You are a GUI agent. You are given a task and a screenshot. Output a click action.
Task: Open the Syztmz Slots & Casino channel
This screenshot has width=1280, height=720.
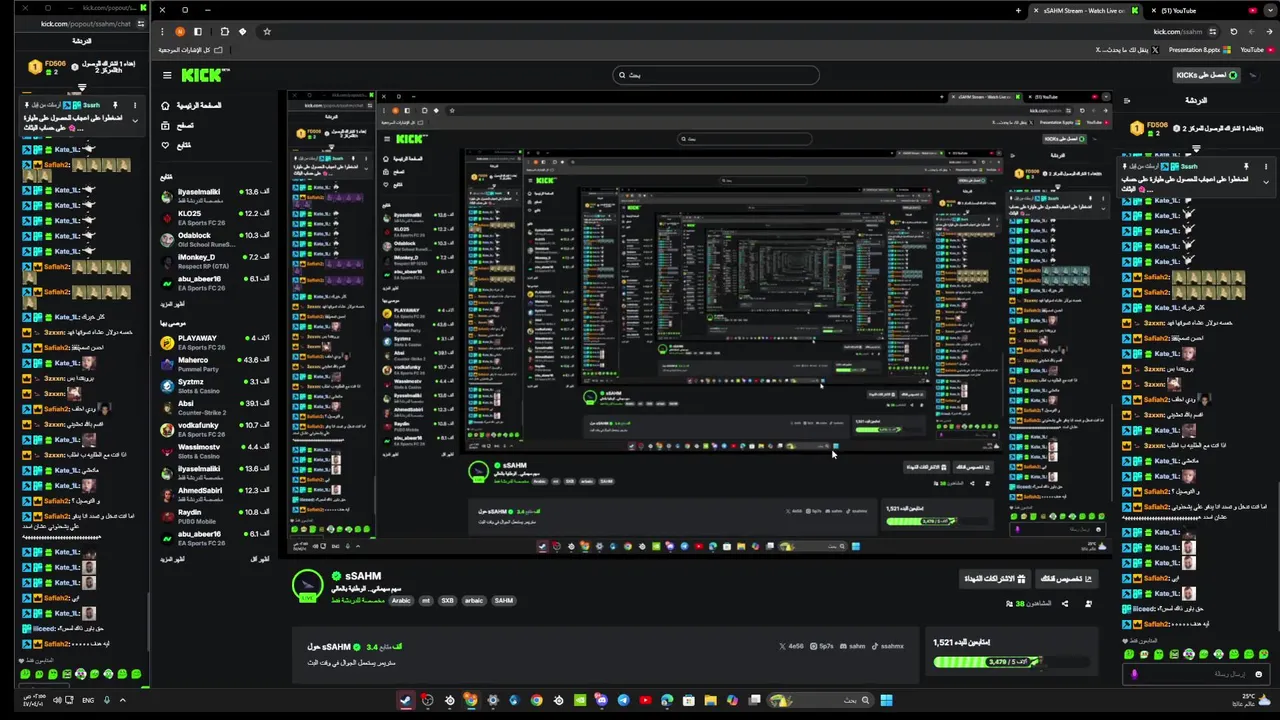click(215, 386)
